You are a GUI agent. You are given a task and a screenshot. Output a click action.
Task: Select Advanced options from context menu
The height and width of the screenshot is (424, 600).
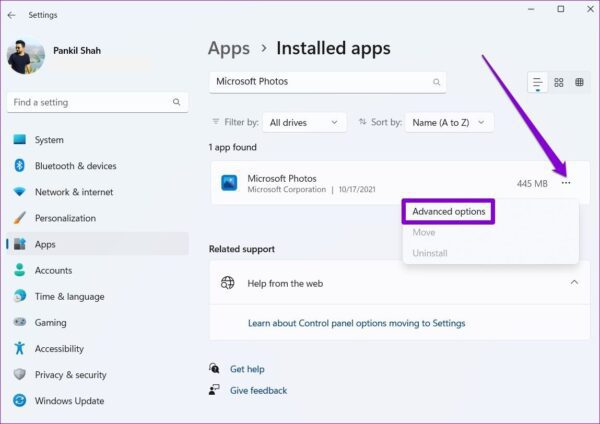pos(448,212)
